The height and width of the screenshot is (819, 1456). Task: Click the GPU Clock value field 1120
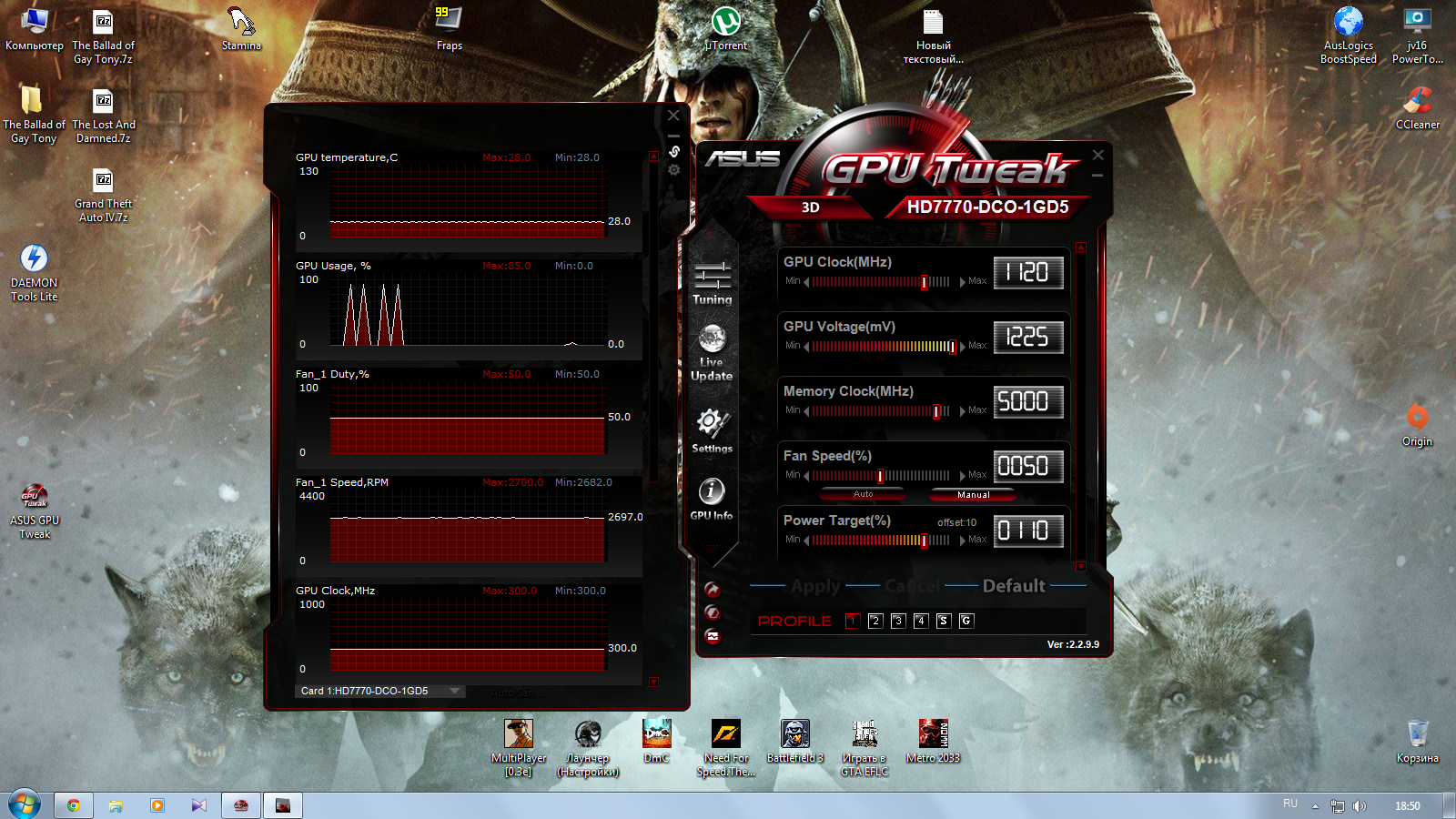[1028, 272]
